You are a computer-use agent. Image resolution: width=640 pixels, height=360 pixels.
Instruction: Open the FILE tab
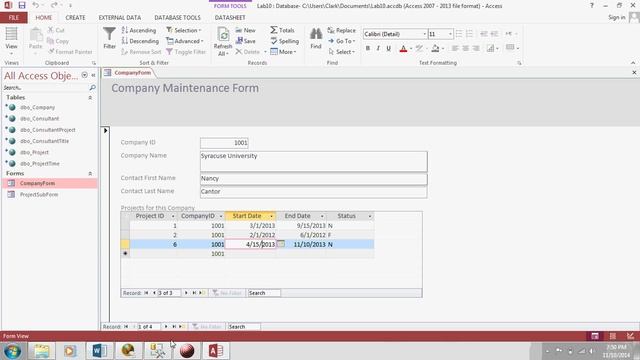(14, 18)
